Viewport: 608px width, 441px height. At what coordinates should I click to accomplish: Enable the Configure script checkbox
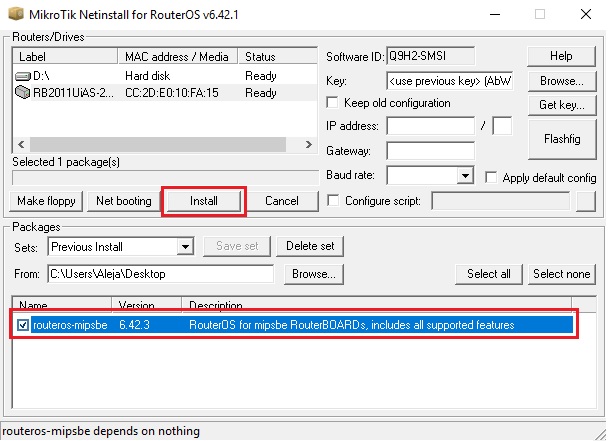click(333, 201)
